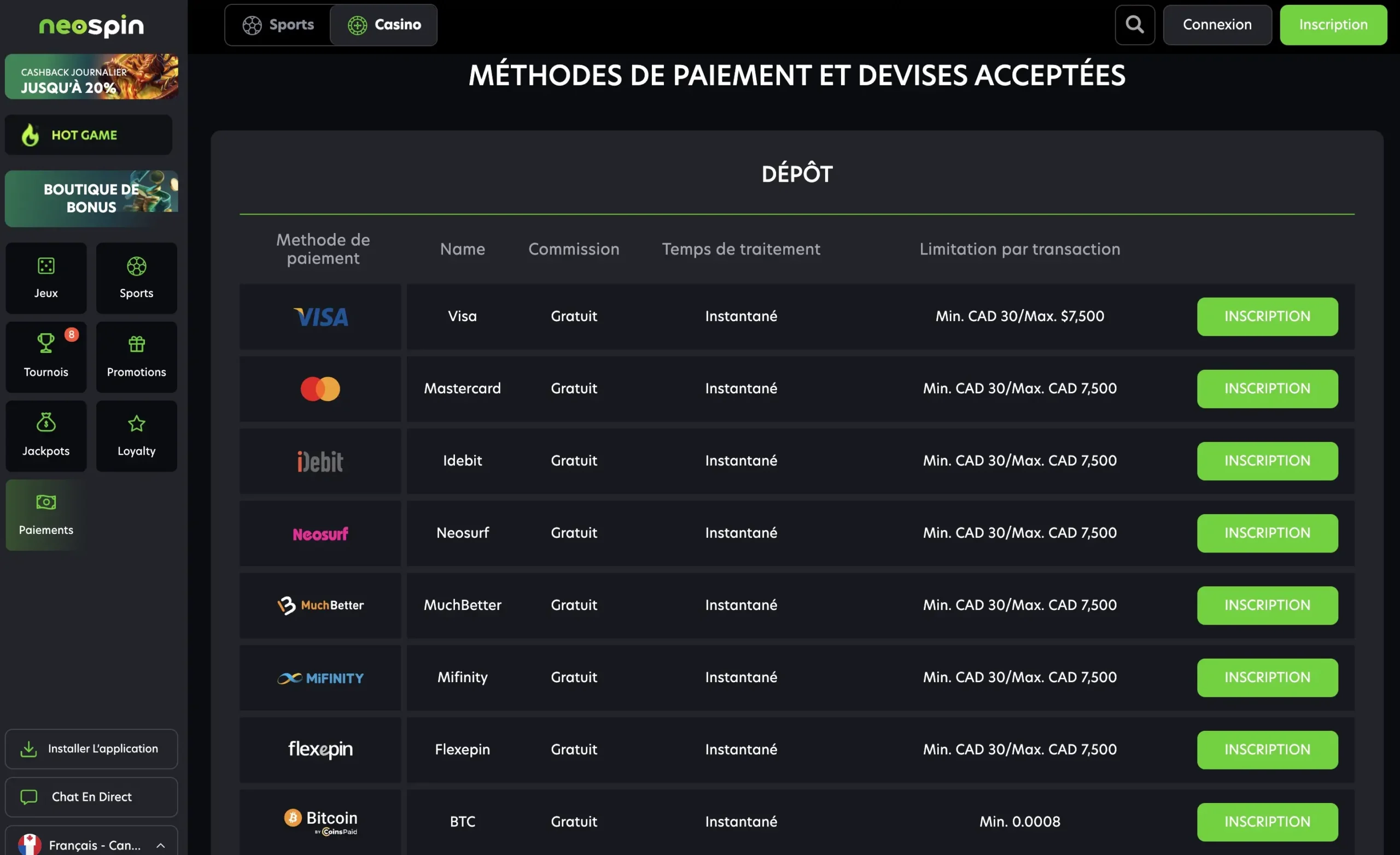Image resolution: width=1400 pixels, height=855 pixels.
Task: Click 'Min. CAD 30/Max. $7,500' limit text
Action: [1020, 316]
